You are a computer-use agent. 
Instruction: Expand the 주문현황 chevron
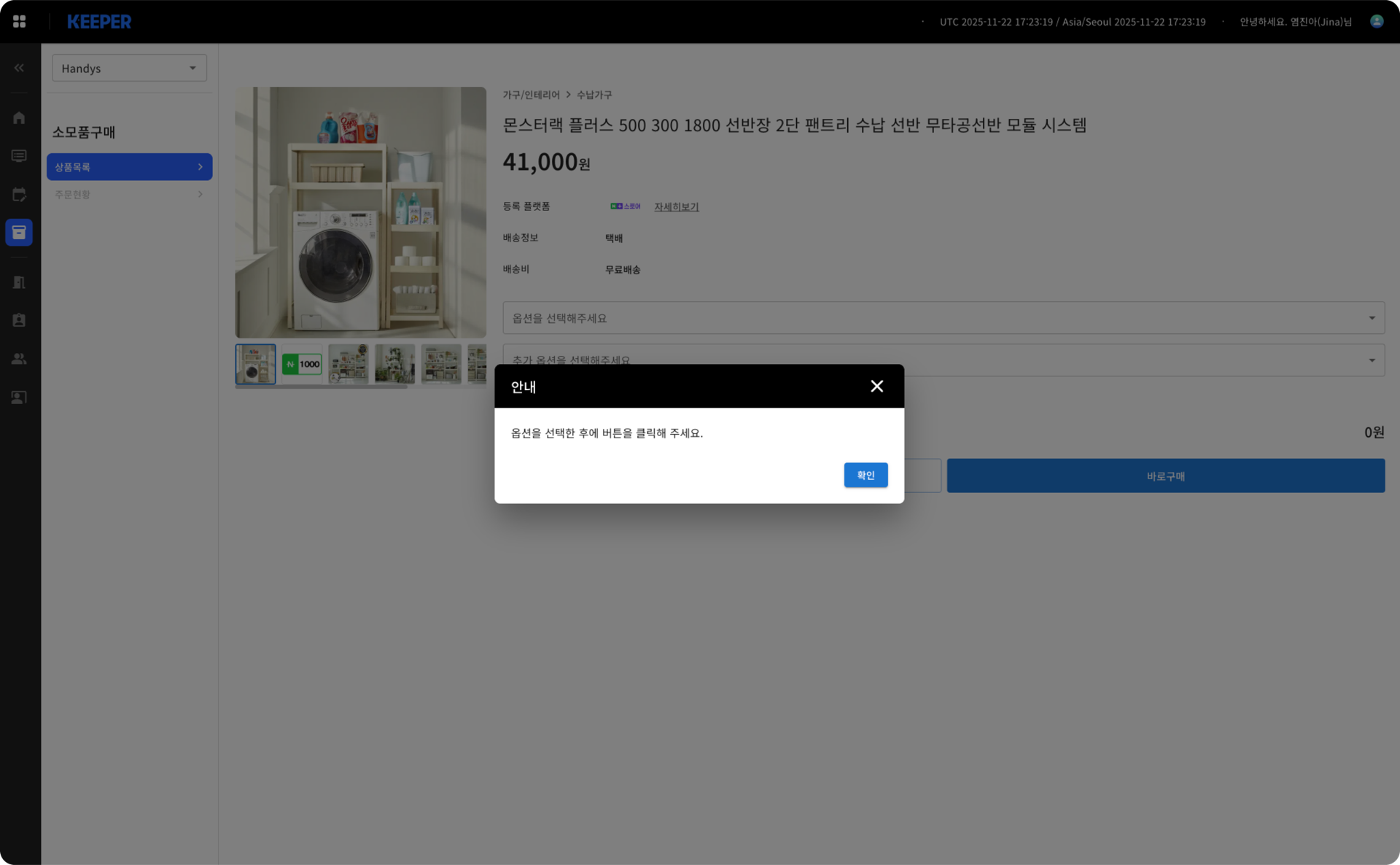tap(201, 195)
